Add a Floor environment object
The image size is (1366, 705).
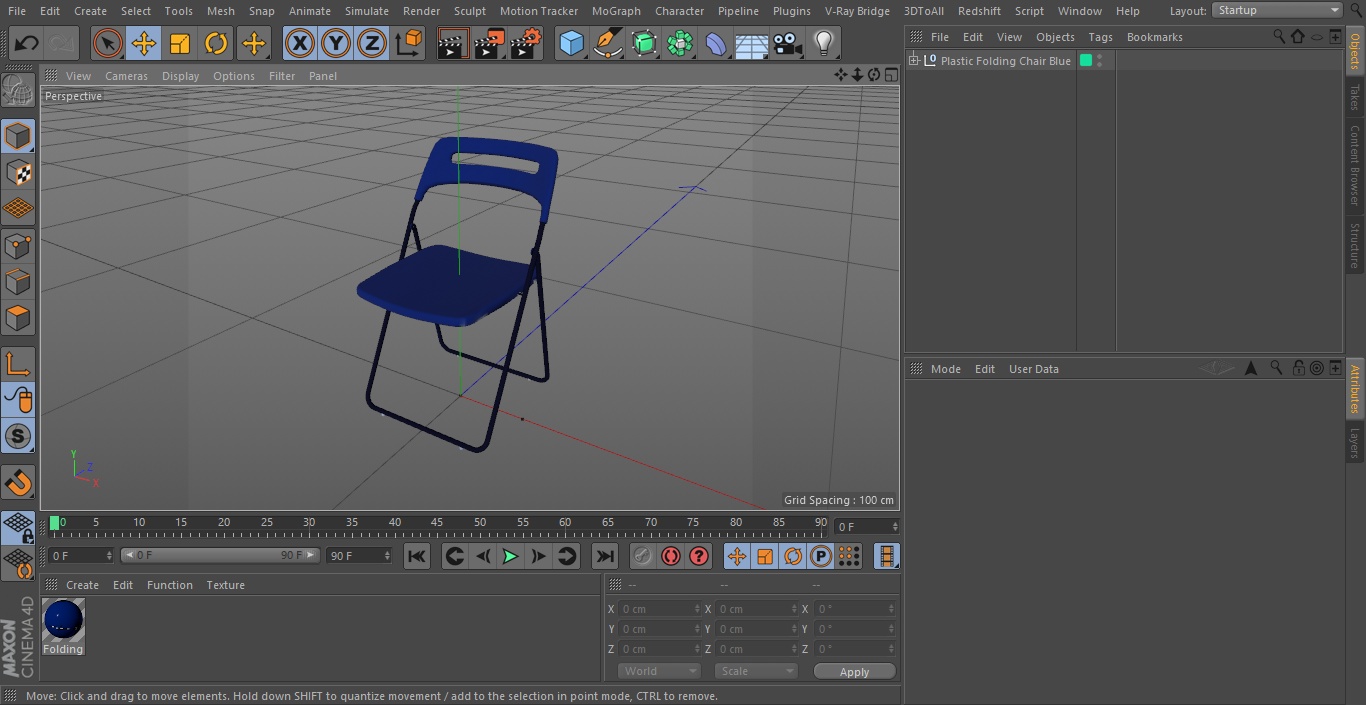click(x=752, y=43)
